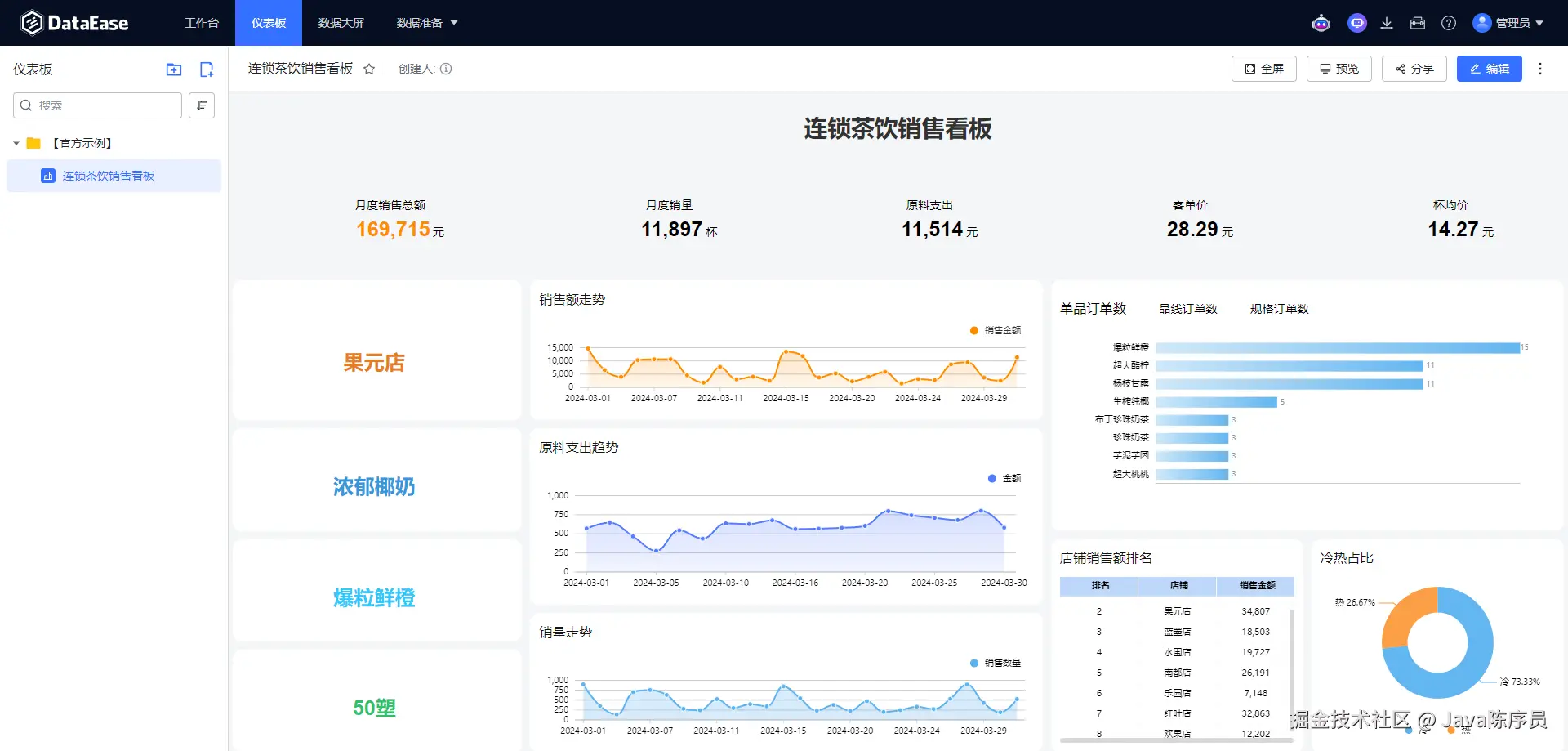Show creator info icon next to 创建人

(x=446, y=69)
